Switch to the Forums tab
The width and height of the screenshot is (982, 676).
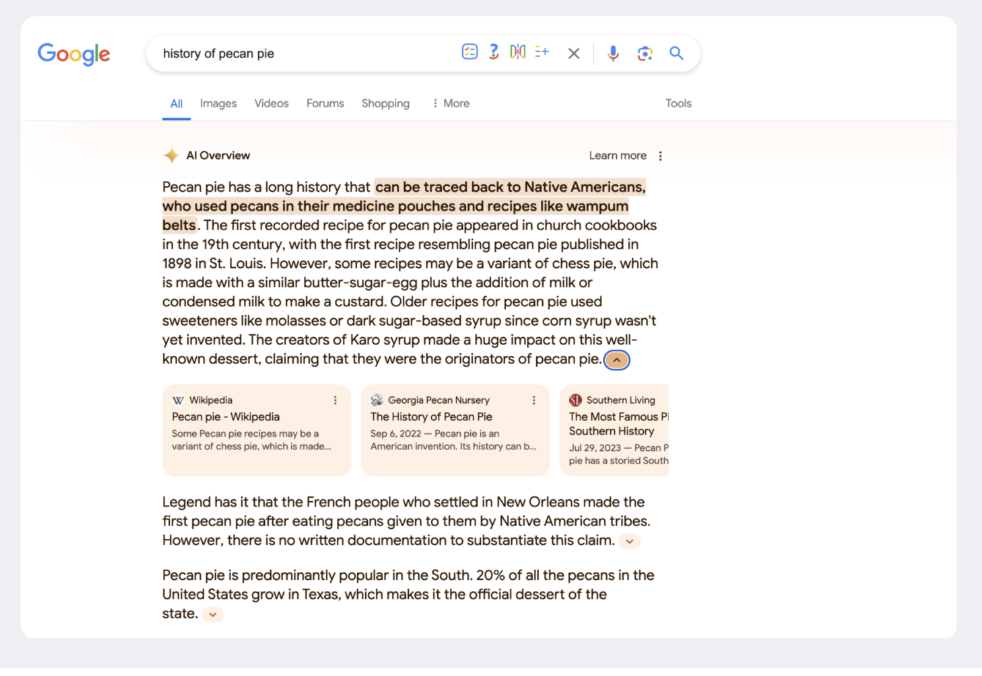[325, 103]
